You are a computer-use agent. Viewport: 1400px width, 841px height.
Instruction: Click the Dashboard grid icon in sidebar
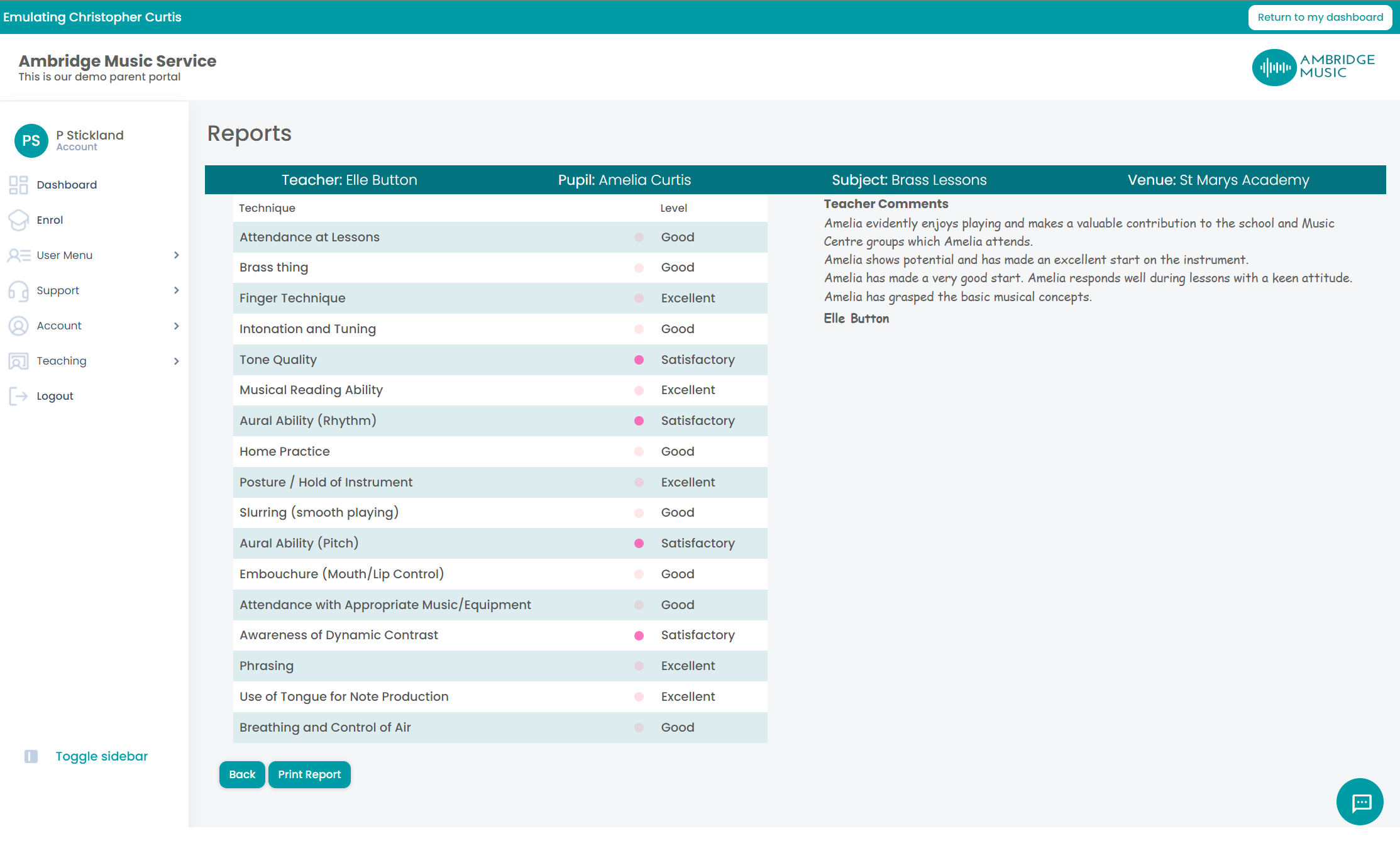click(x=18, y=185)
